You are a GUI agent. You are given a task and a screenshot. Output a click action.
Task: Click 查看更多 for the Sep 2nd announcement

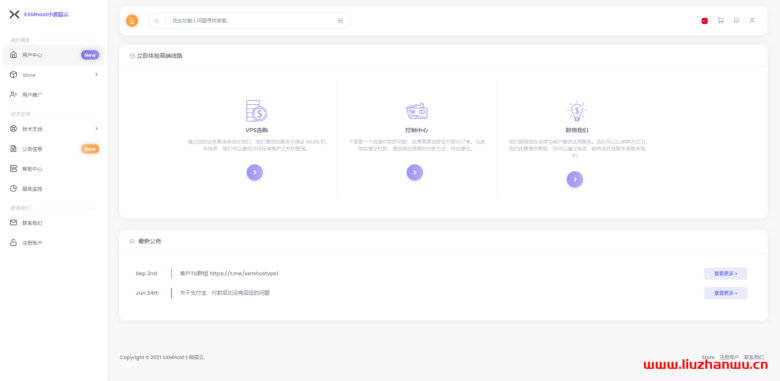click(725, 274)
